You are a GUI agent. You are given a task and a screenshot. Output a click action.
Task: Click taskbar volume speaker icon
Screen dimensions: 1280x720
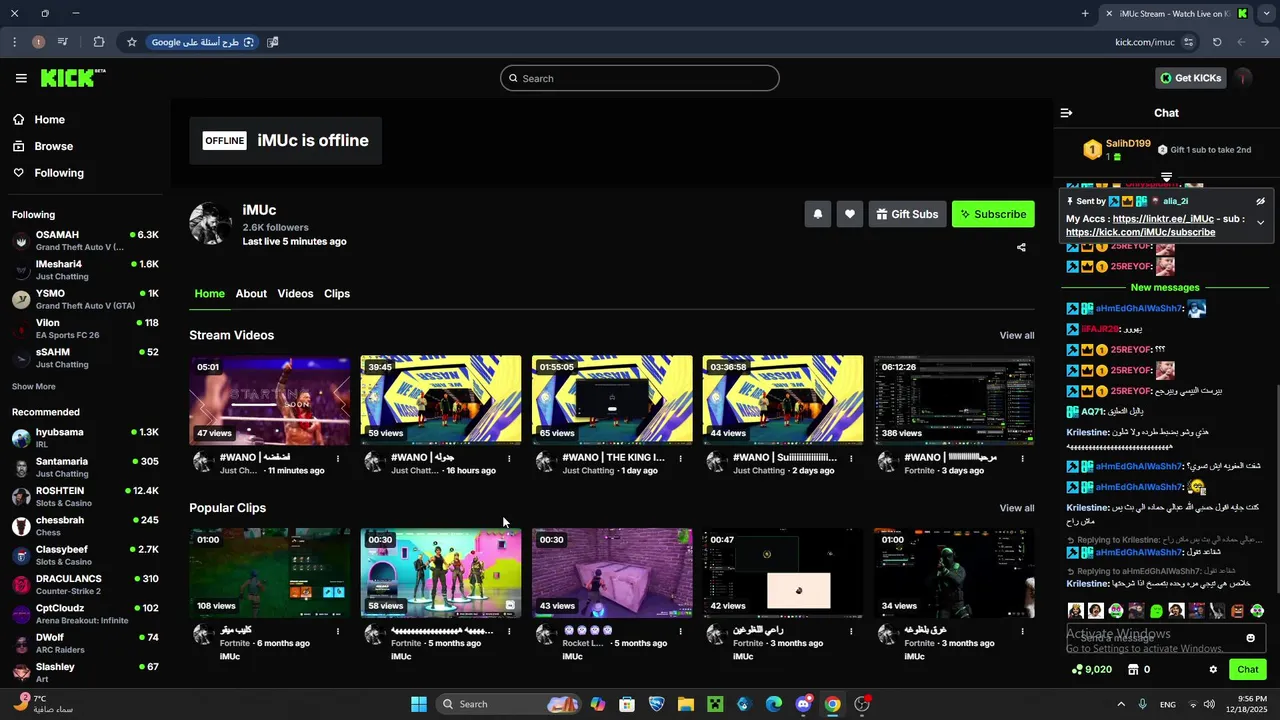click(x=1209, y=704)
